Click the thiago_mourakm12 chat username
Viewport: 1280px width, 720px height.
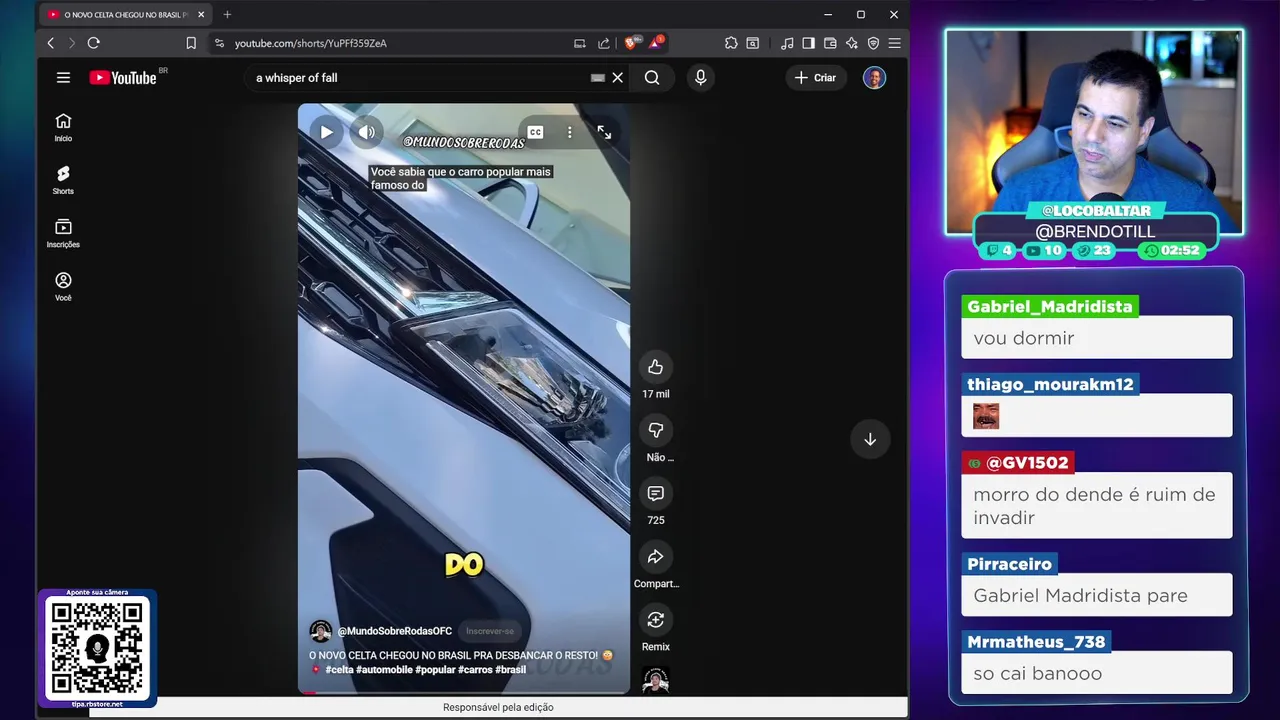point(1050,384)
